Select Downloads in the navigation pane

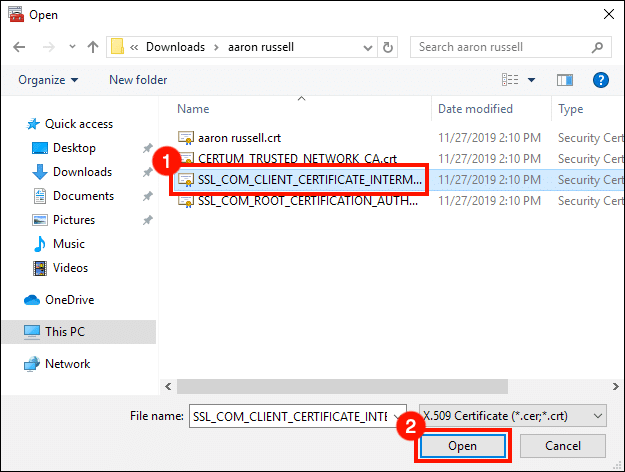point(82,172)
